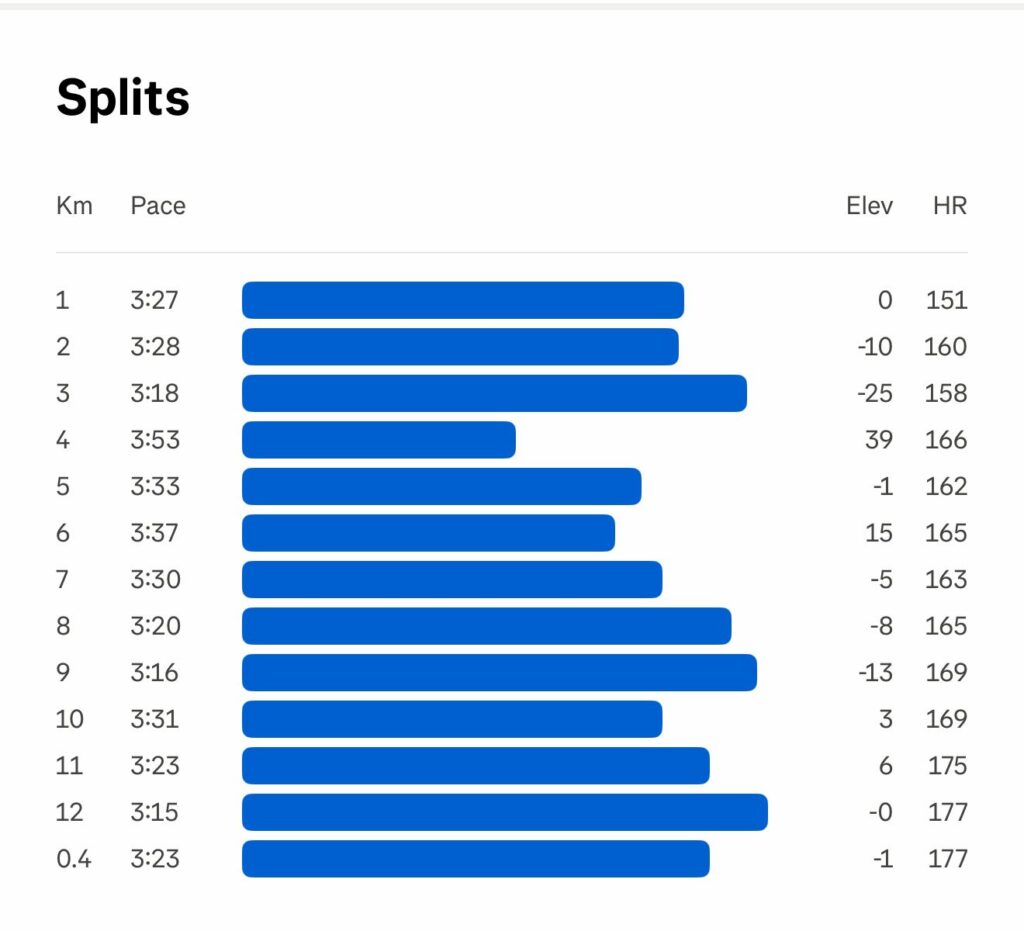Click the pace bar for kilometer 6
This screenshot has width=1024, height=931.
pyautogui.click(x=428, y=533)
